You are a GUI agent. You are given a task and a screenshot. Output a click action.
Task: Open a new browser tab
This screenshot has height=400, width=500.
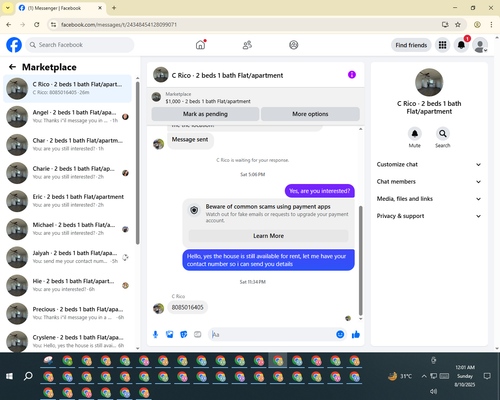[x=114, y=8]
